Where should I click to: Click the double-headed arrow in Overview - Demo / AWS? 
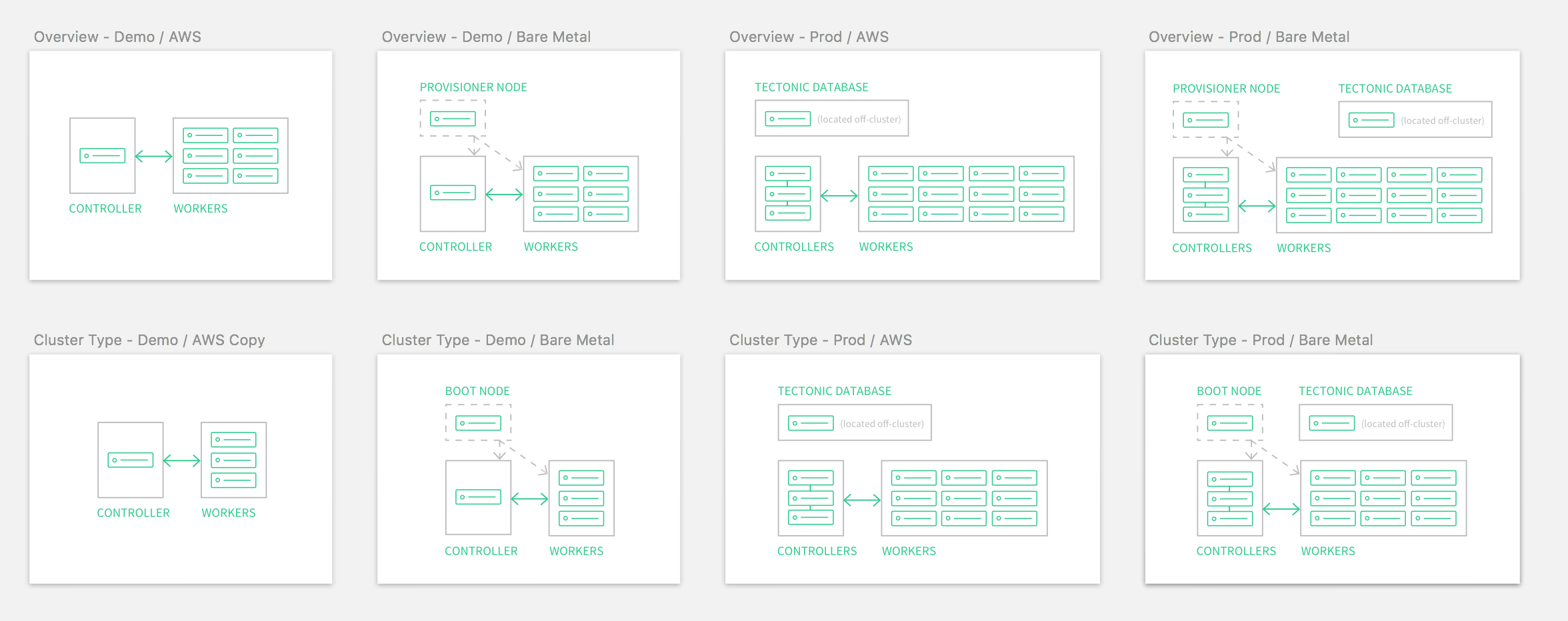(154, 157)
